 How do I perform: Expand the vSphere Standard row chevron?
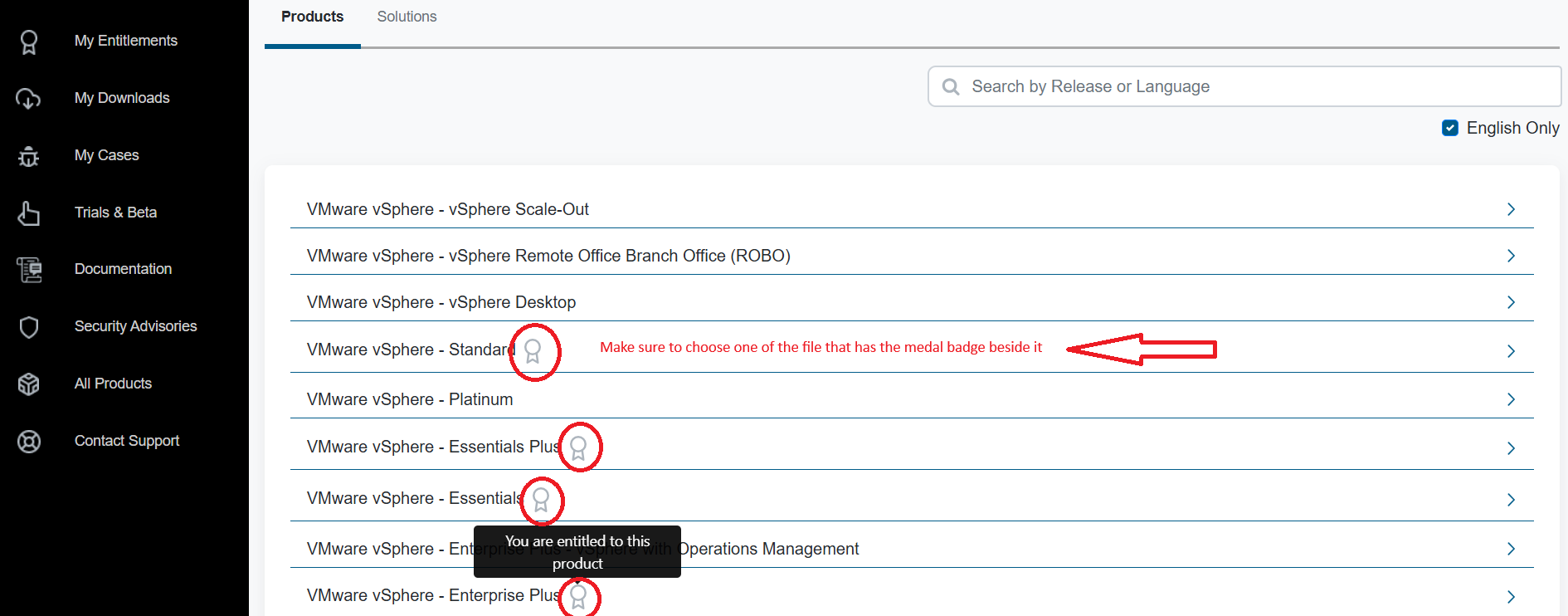1511,351
